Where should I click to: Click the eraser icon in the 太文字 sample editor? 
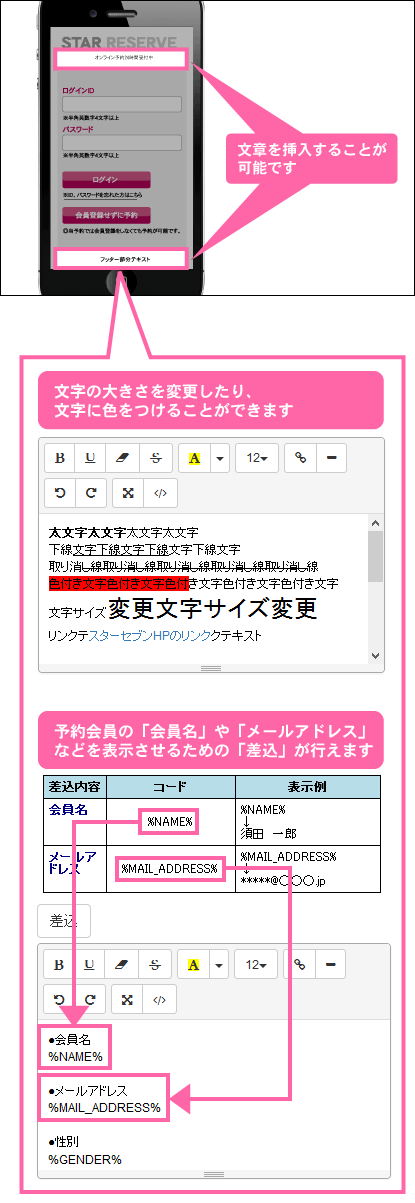tap(123, 458)
